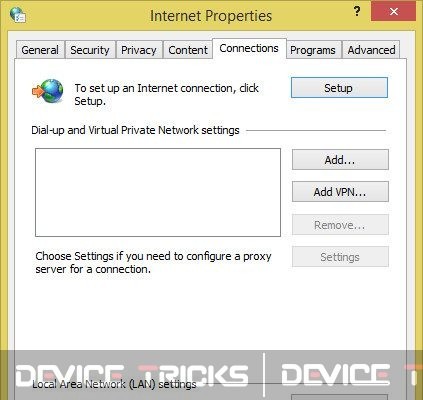Click the greyed-out Remove... button

340,225
